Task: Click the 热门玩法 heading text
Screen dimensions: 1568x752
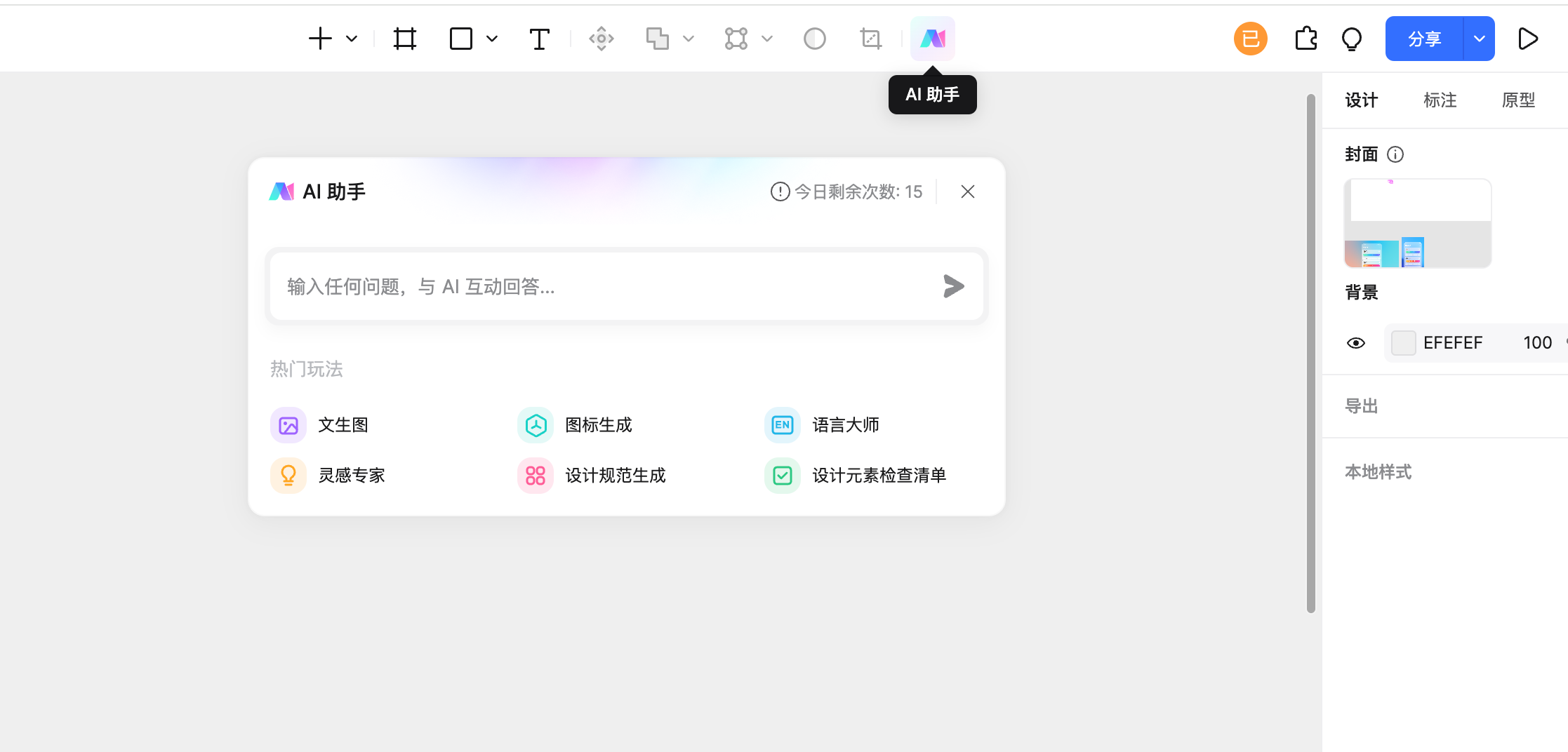Action: [307, 369]
